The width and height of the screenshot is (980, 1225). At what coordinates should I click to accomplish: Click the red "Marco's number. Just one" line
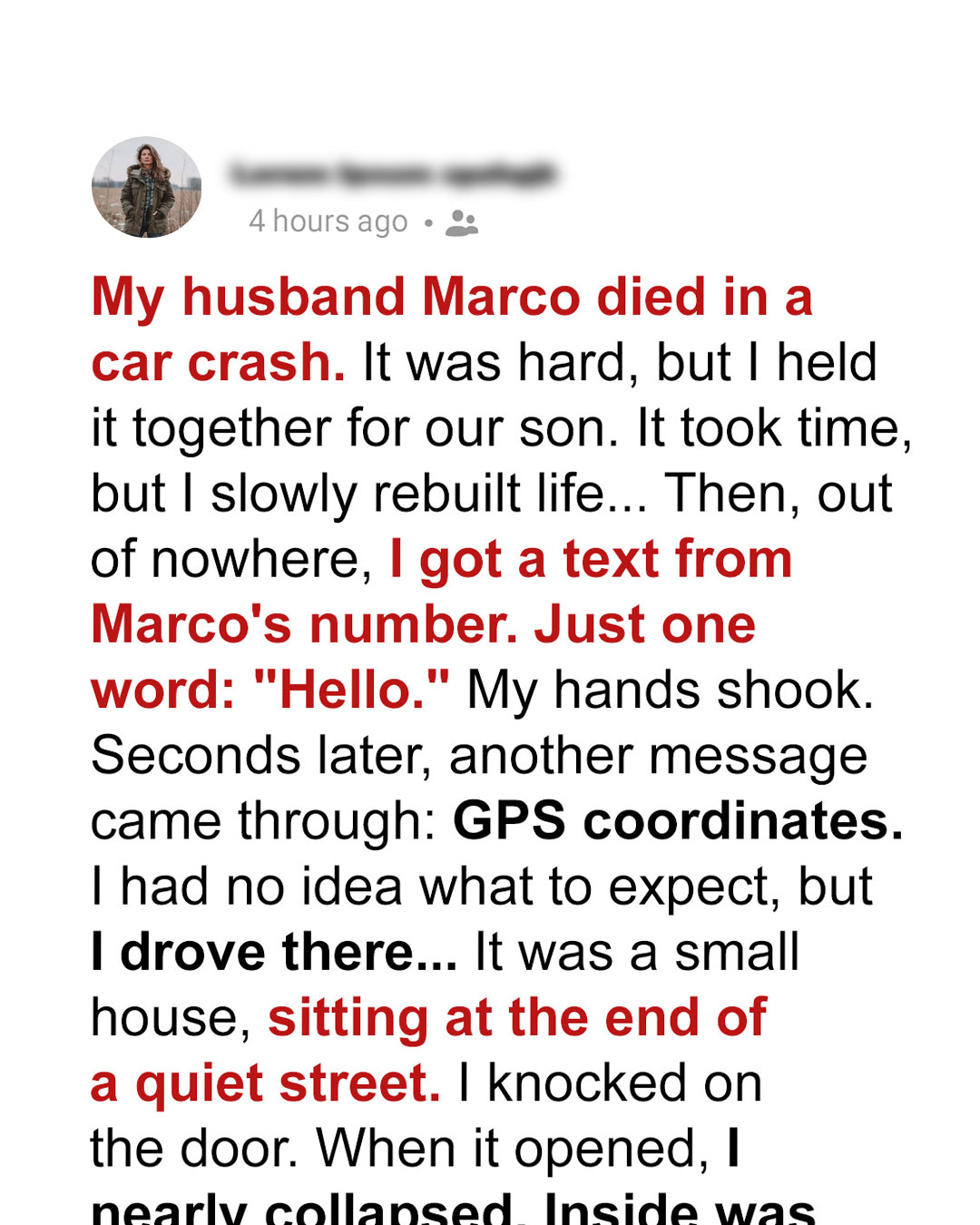[423, 624]
